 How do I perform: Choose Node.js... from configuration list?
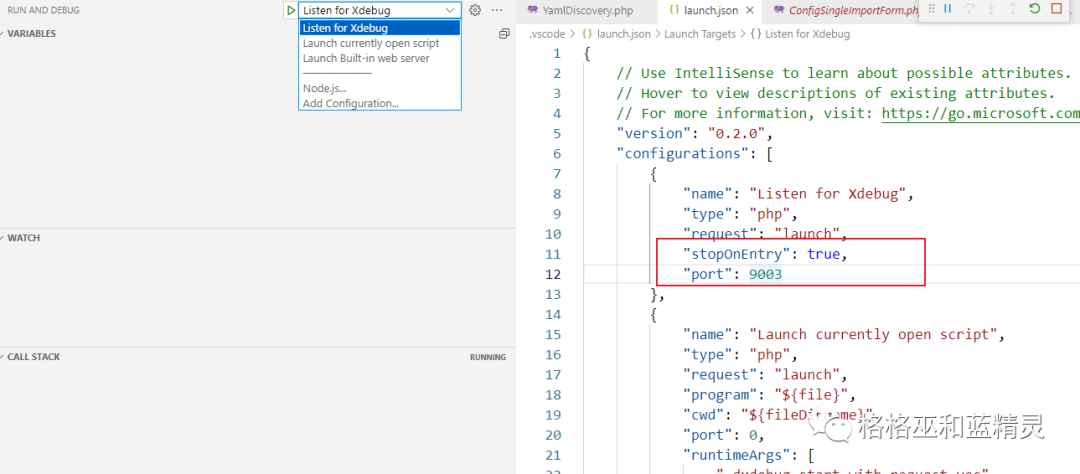pyautogui.click(x=380, y=88)
